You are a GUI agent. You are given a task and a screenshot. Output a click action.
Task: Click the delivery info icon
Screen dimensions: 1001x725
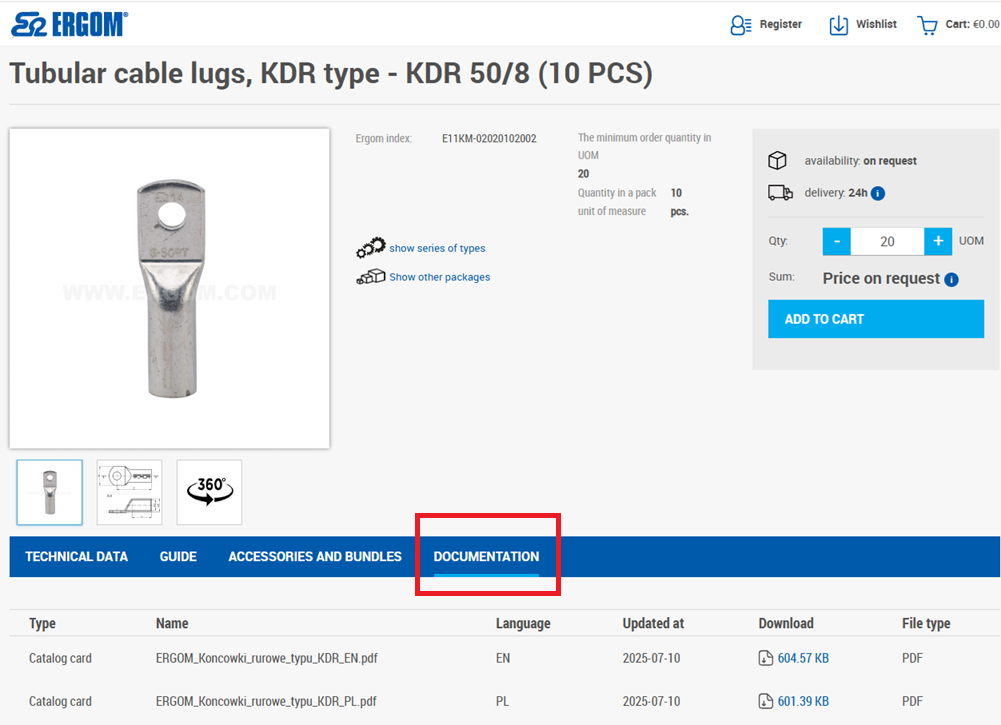pyautogui.click(x=878, y=194)
